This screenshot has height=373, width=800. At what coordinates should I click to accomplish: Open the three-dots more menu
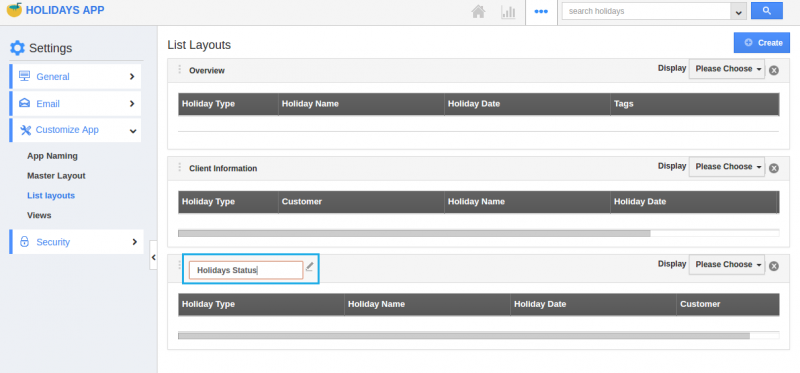tap(541, 11)
